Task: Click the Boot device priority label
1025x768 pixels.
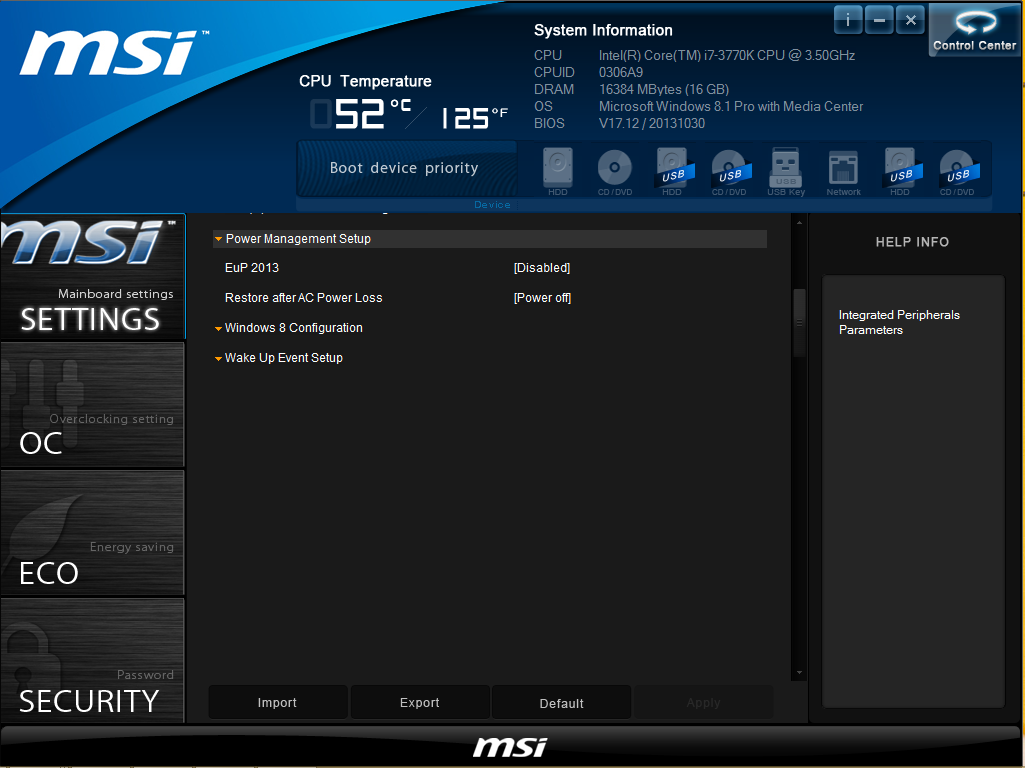Action: click(x=404, y=168)
